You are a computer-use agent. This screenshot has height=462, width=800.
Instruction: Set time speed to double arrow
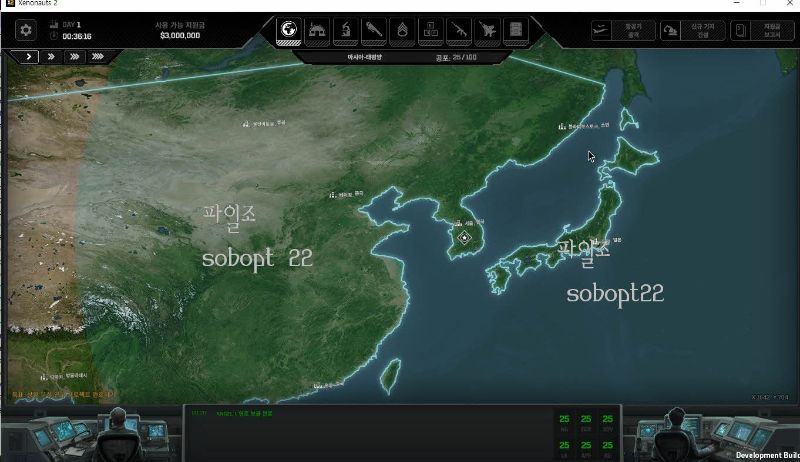pyautogui.click(x=51, y=57)
